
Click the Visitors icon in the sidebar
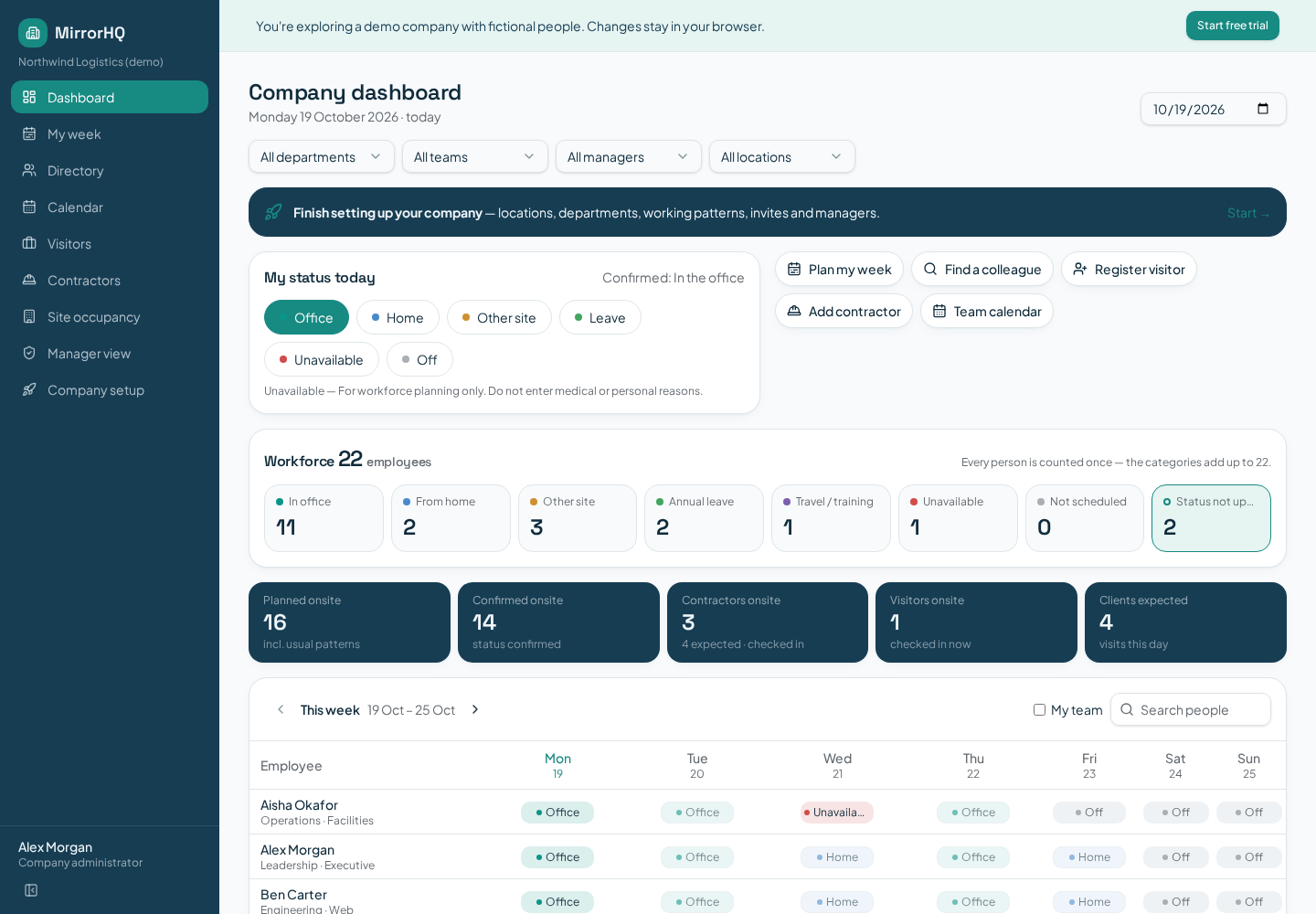click(x=29, y=243)
